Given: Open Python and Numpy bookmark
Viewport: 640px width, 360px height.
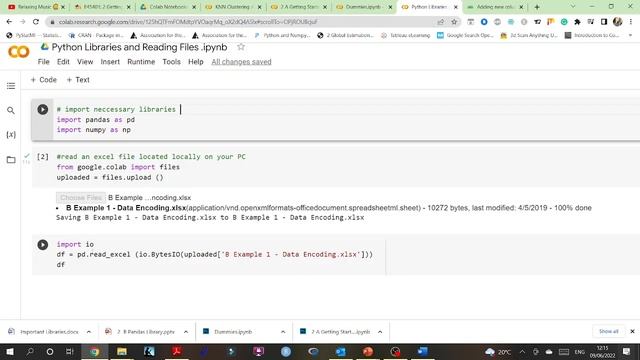Looking at the screenshot, I should pyautogui.click(x=282, y=36).
